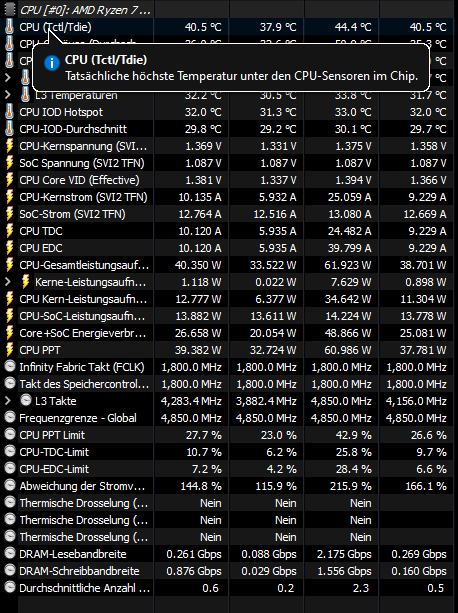Select the CPU (Tctl/Tdie) label
458x613 pixels.
pyautogui.click(x=55, y=27)
